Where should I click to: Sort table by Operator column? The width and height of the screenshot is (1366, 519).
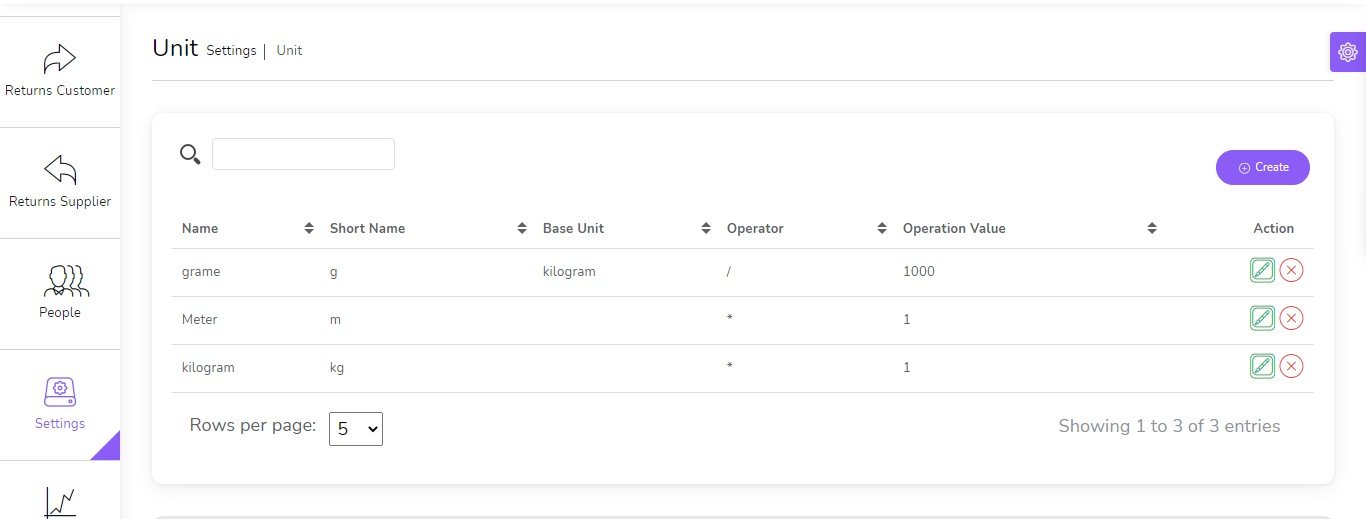882,228
